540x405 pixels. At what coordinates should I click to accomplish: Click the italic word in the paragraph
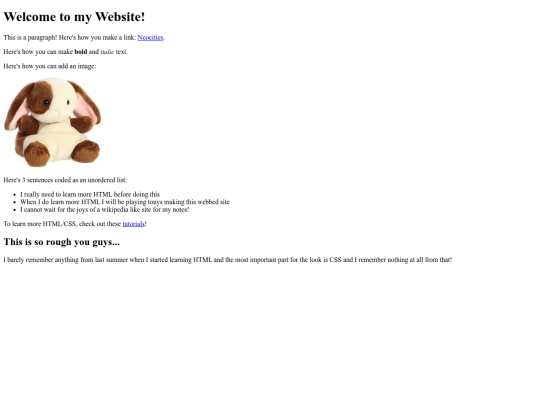(107, 52)
